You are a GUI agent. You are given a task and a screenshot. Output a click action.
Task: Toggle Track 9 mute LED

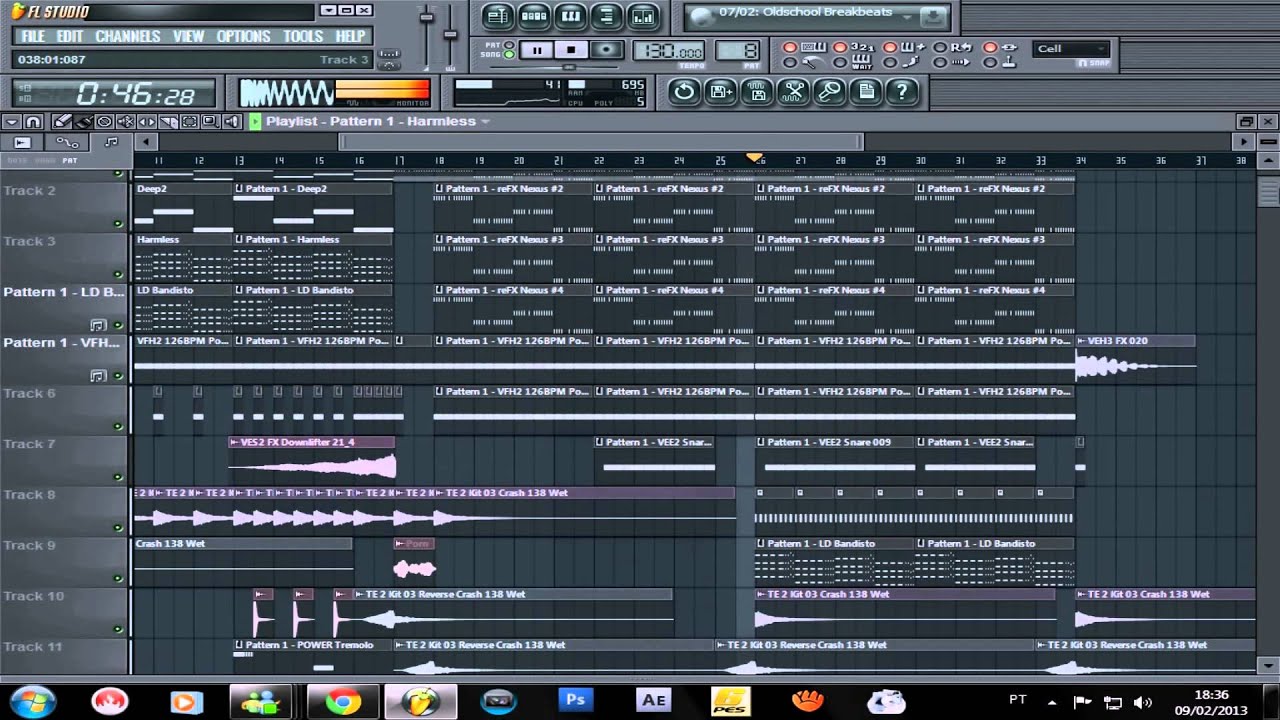click(x=118, y=579)
